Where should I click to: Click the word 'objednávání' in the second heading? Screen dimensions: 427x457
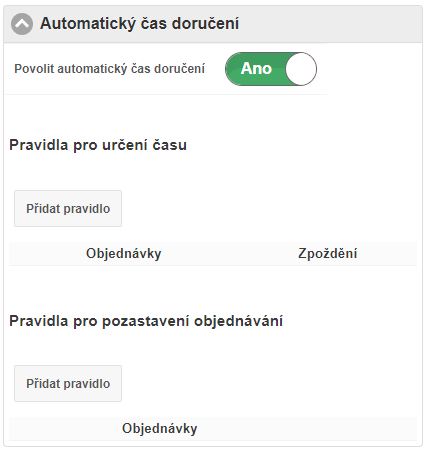pyautogui.click(x=239, y=321)
